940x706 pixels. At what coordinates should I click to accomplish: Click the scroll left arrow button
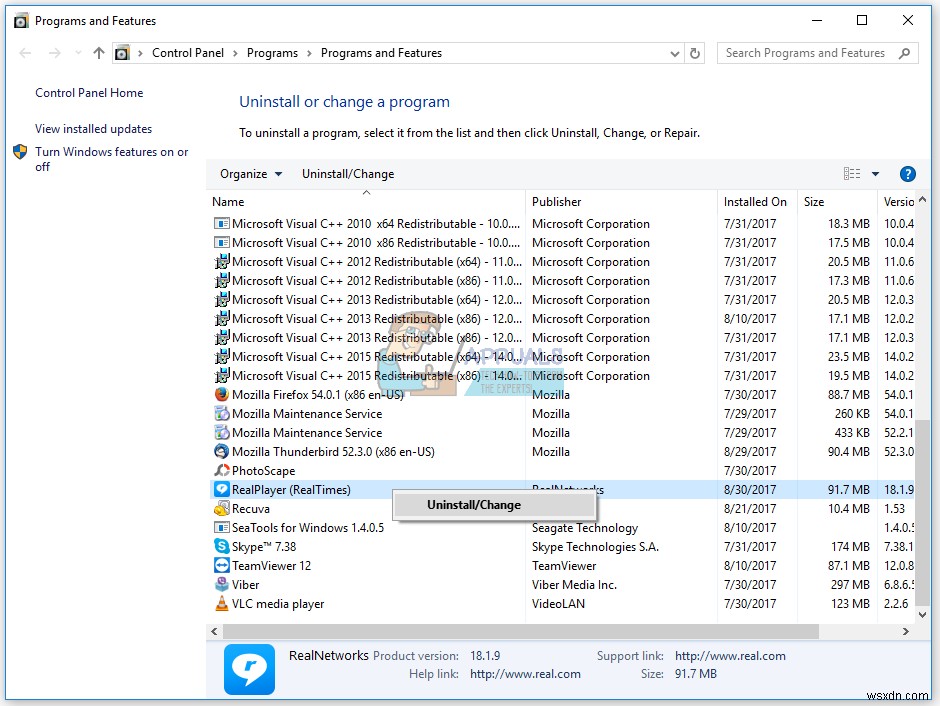click(215, 631)
